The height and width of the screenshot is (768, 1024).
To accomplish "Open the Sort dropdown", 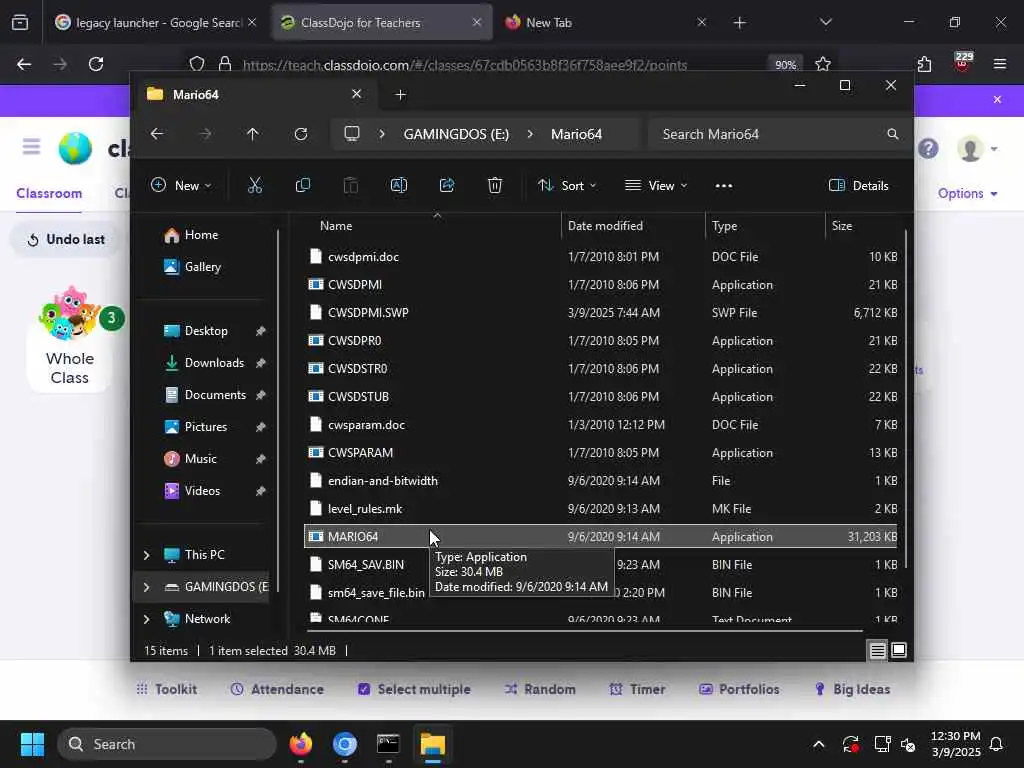I will 567,185.
